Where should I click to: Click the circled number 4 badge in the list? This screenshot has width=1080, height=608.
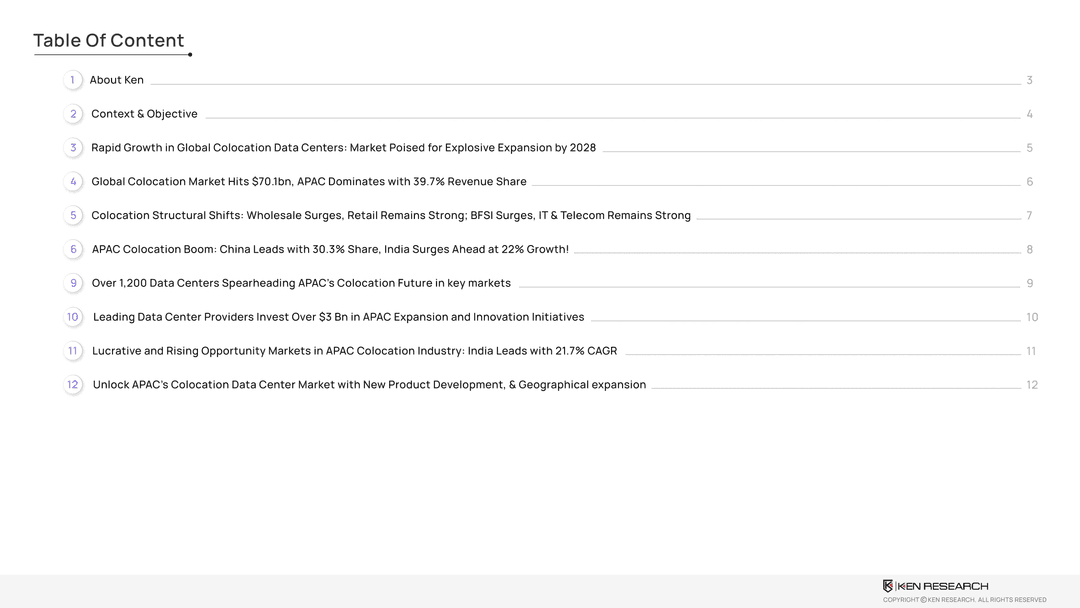pos(73,182)
